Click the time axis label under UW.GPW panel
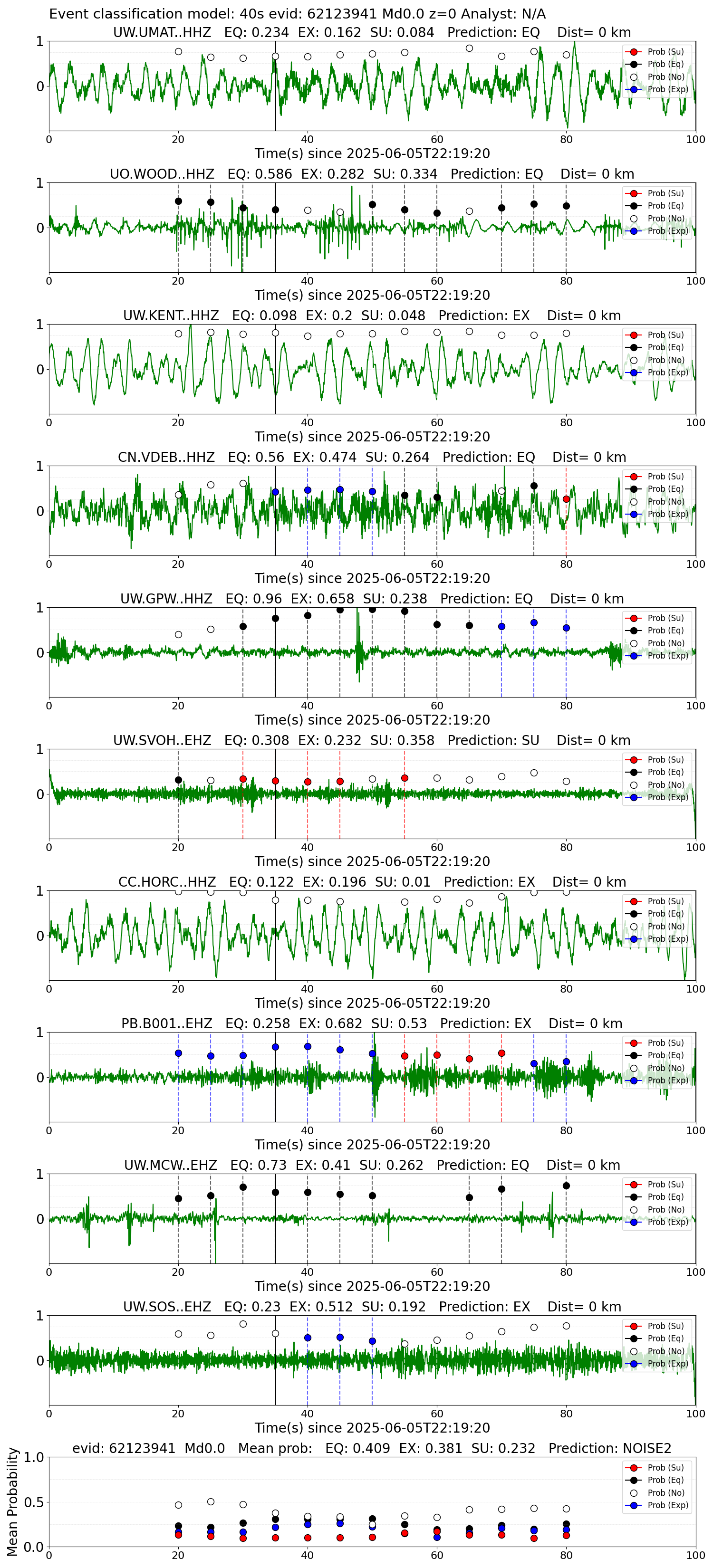The image size is (713, 1568). click(372, 720)
